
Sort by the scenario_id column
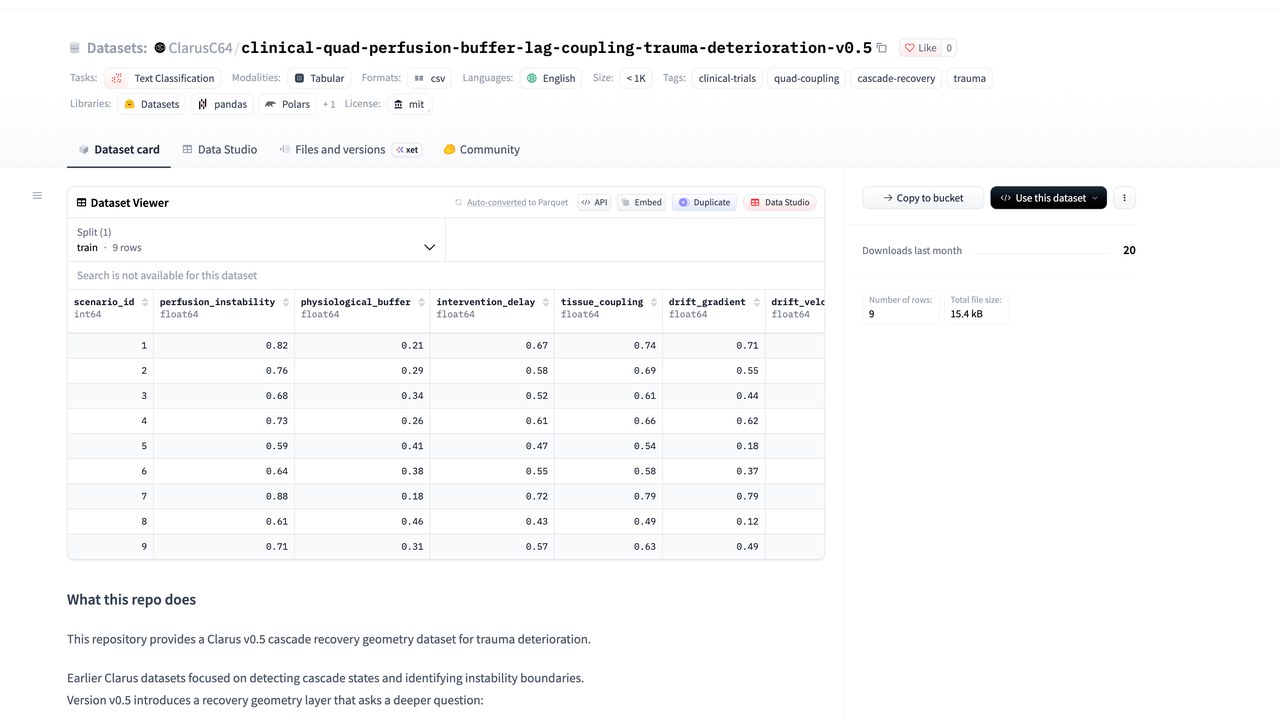click(x=146, y=302)
